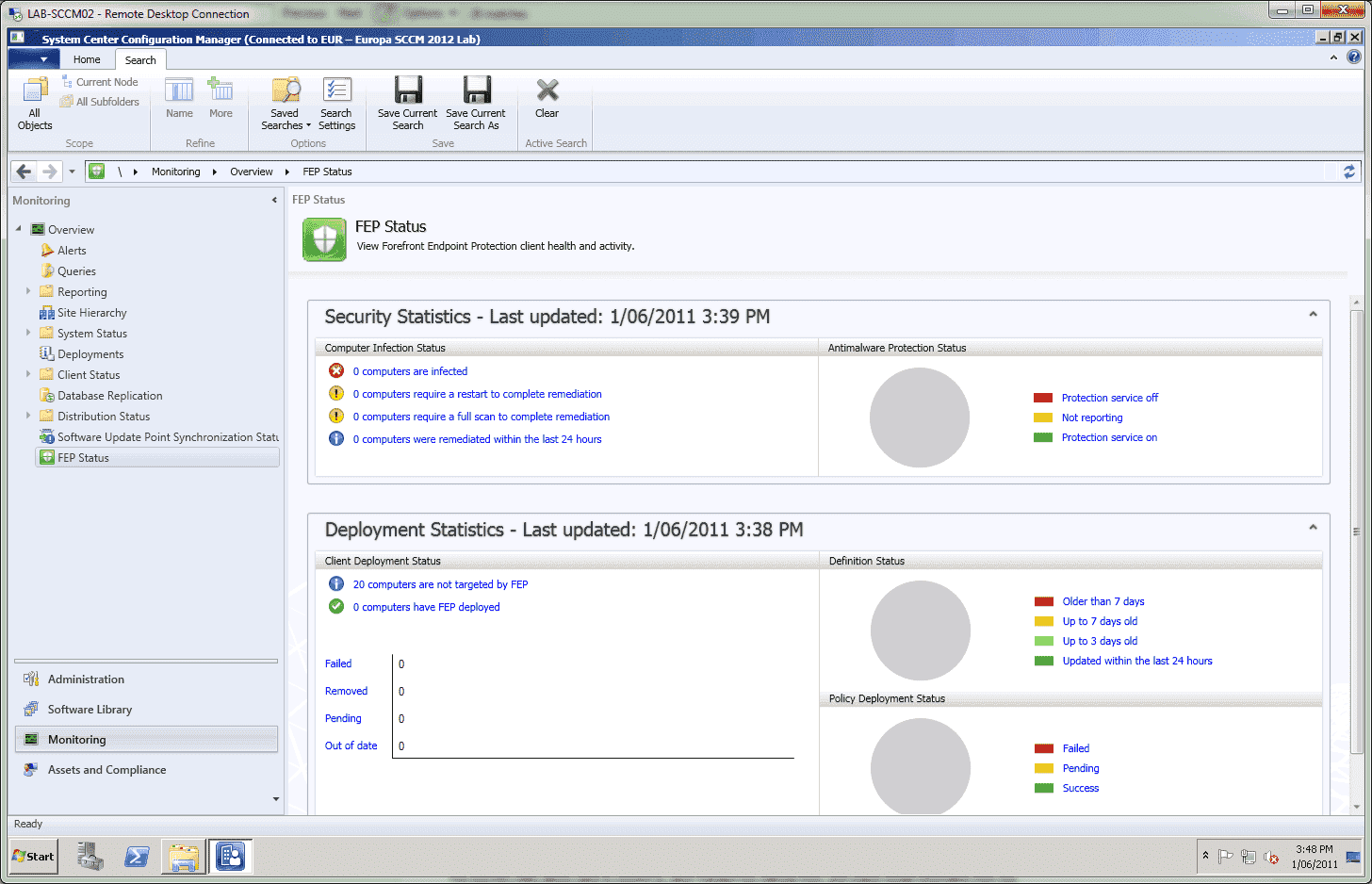
Task: Click the vertical scrollbar of dashboard
Action: 1357,532
